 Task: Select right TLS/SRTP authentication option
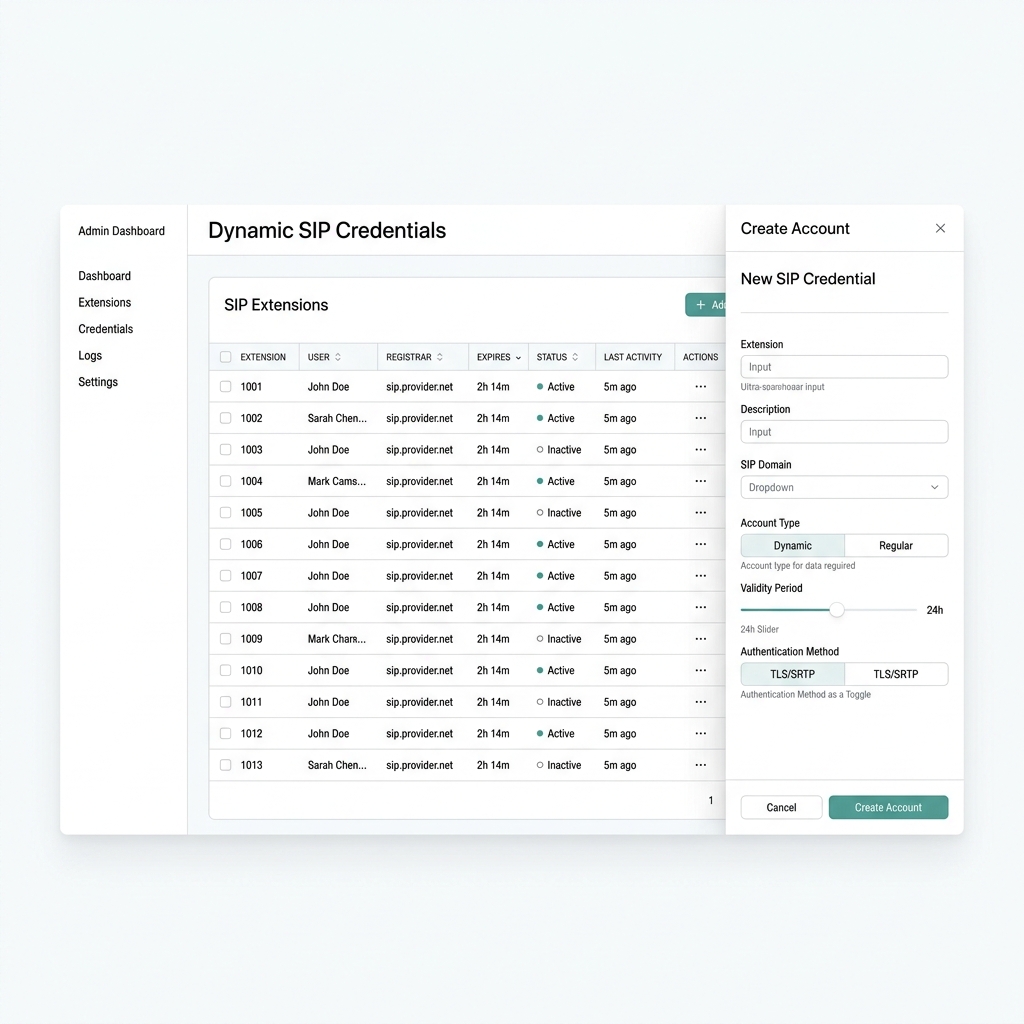pos(896,674)
